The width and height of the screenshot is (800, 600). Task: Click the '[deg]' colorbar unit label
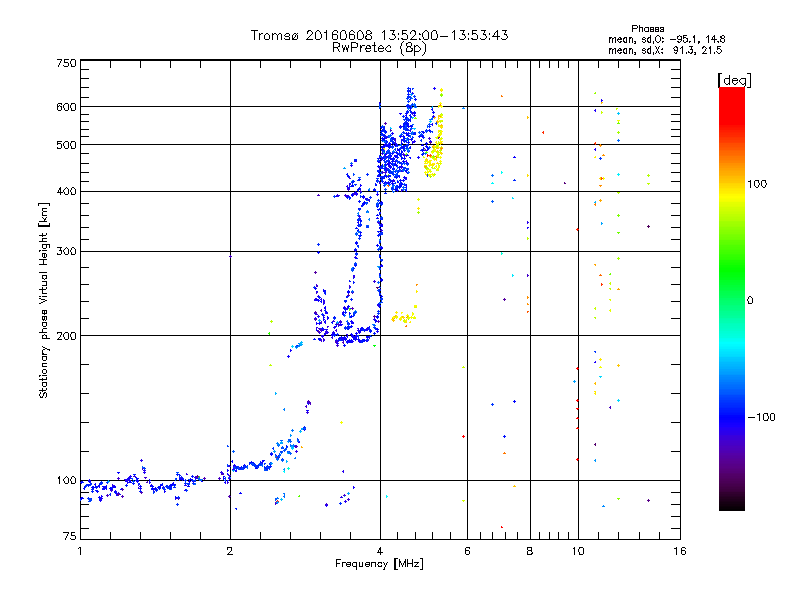point(734,80)
